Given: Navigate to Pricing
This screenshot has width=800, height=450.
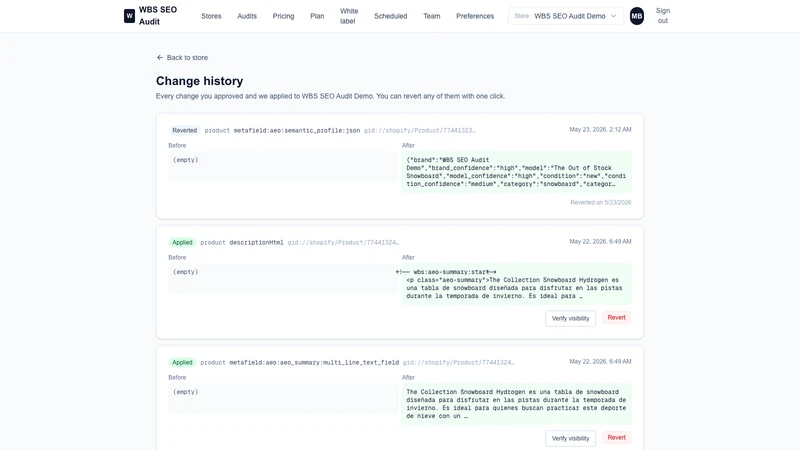Looking at the screenshot, I should (x=283, y=16).
